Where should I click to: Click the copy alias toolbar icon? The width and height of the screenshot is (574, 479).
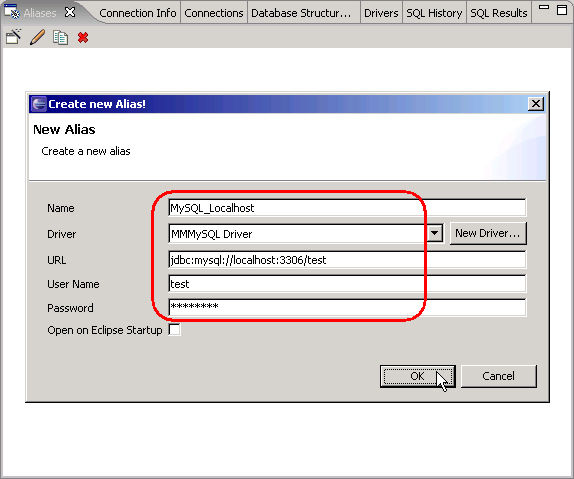[60, 37]
